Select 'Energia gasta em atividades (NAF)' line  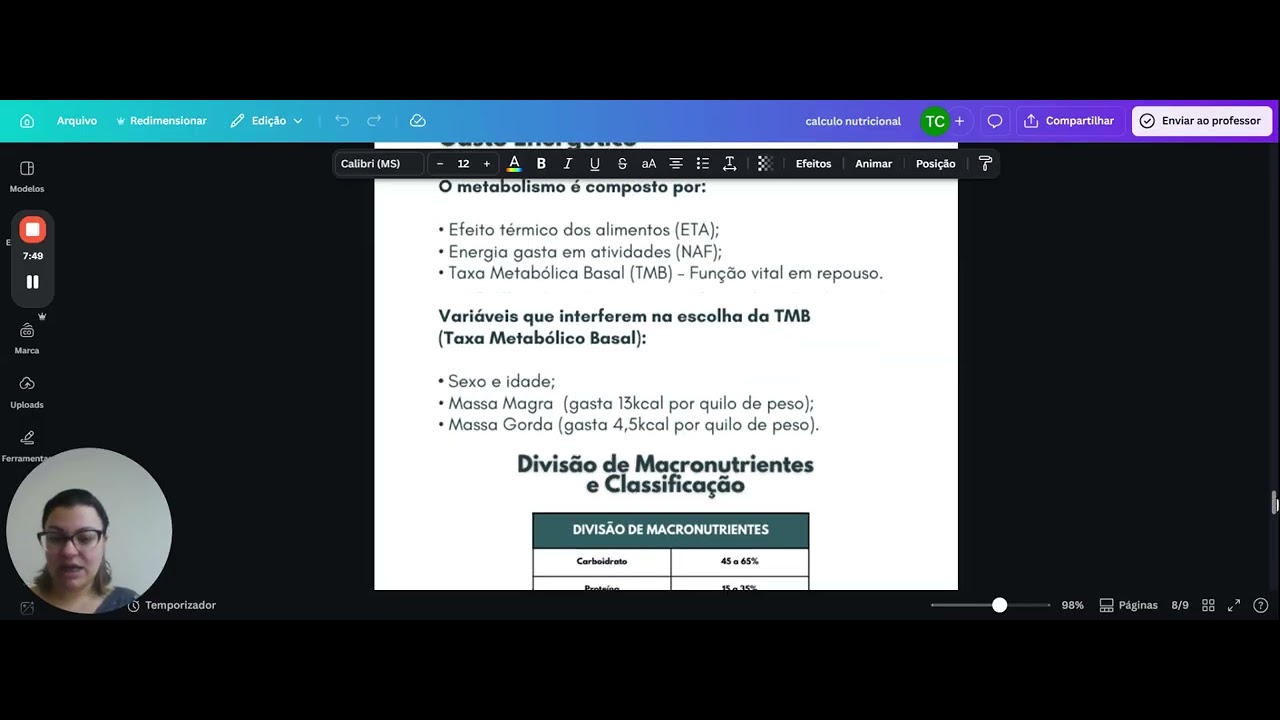pyautogui.click(x=580, y=252)
